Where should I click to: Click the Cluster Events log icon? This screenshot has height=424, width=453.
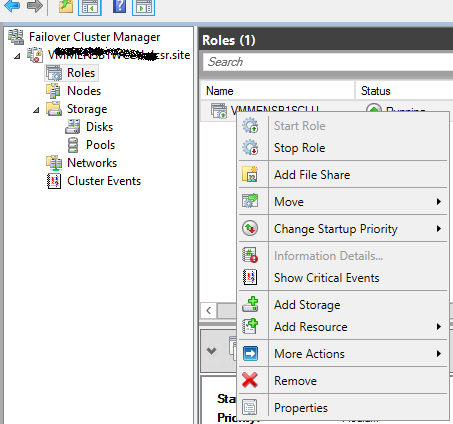(54, 181)
